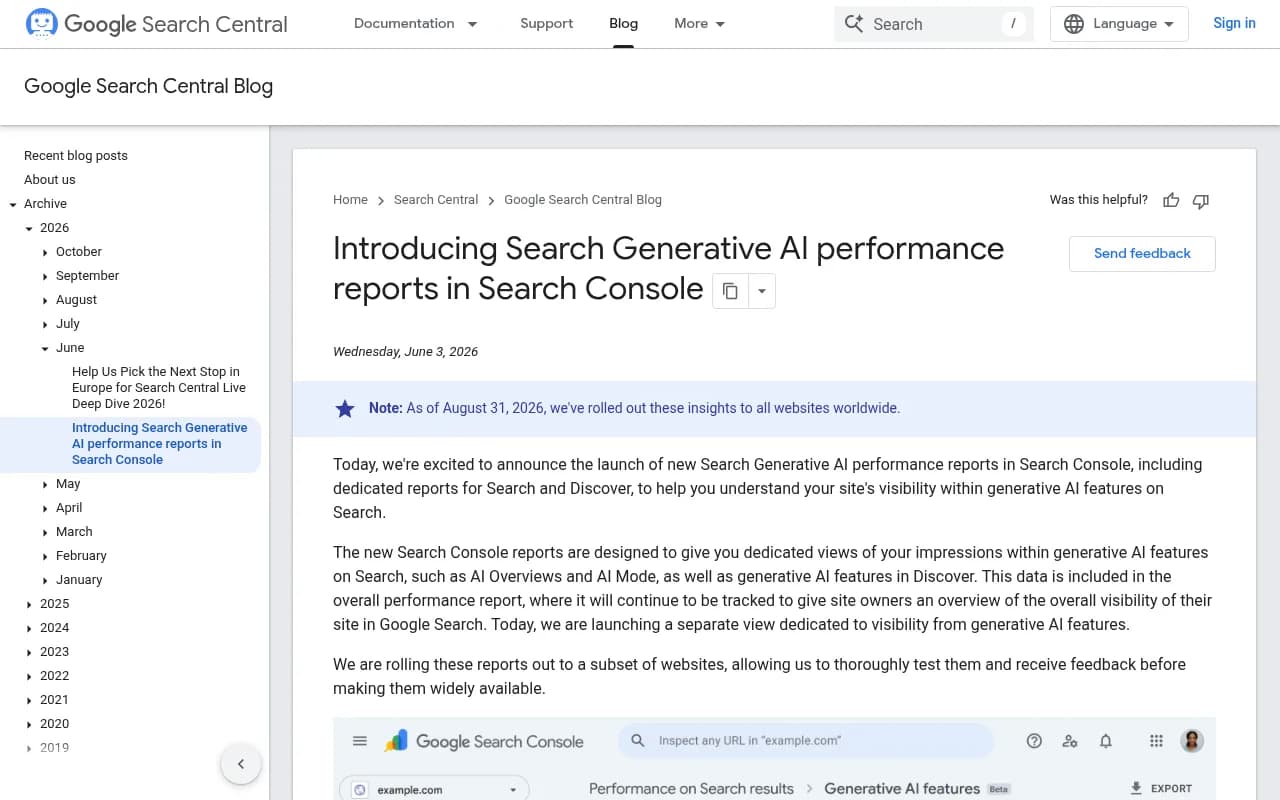Viewport: 1280px width, 800px height.
Task: Copy the page using the copy icon
Action: coord(730,291)
